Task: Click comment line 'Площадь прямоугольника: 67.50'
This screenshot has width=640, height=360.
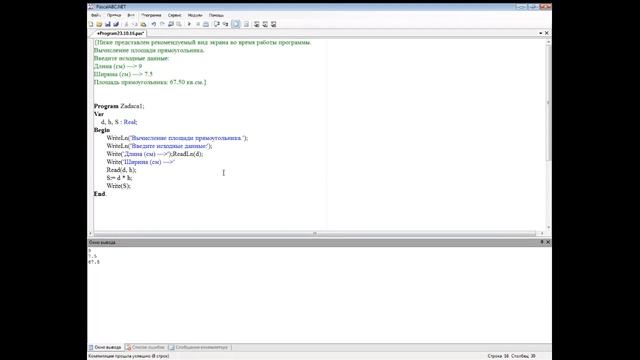Action: tap(150, 82)
